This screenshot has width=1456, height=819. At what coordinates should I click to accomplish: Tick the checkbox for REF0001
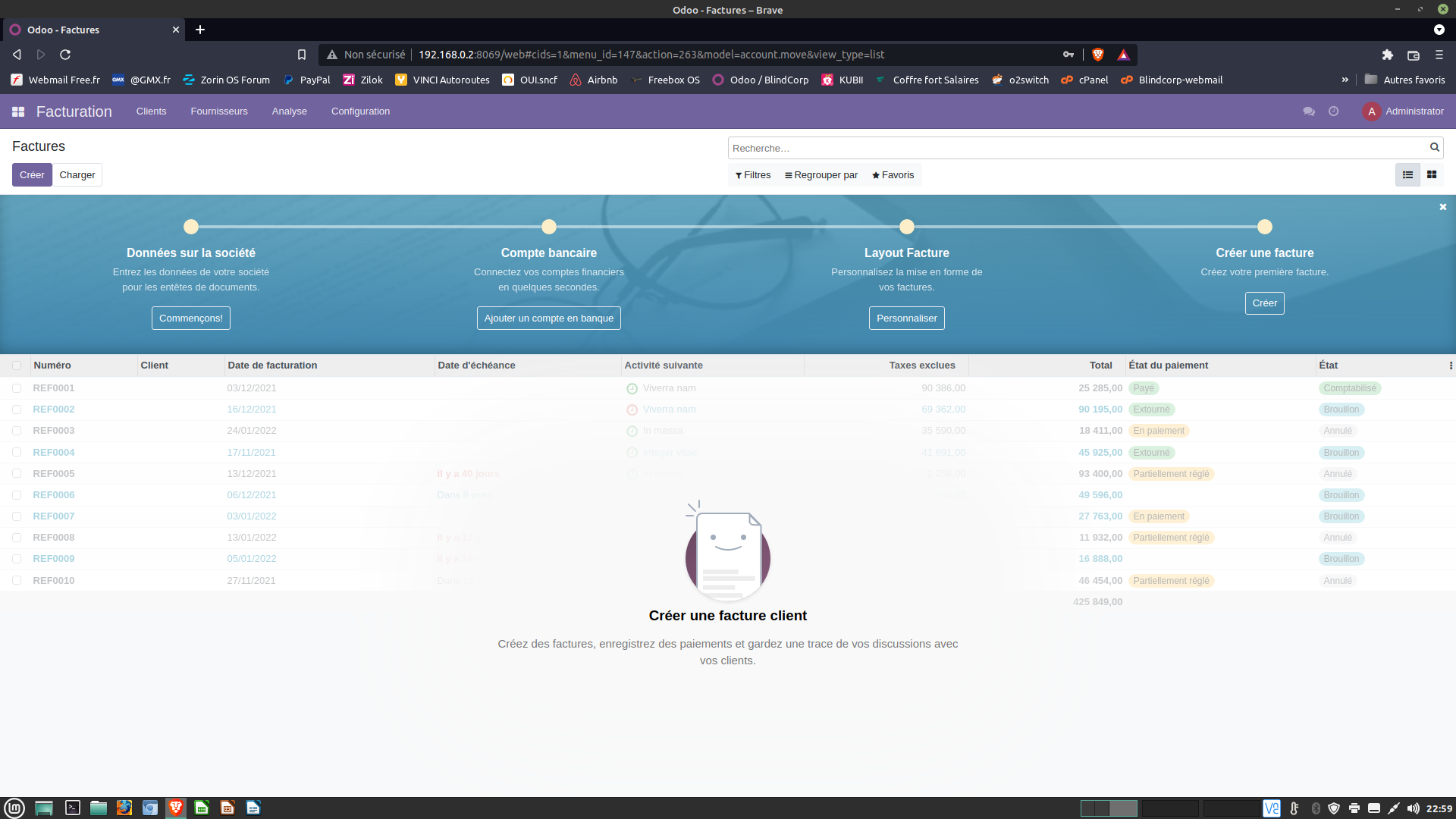click(17, 388)
